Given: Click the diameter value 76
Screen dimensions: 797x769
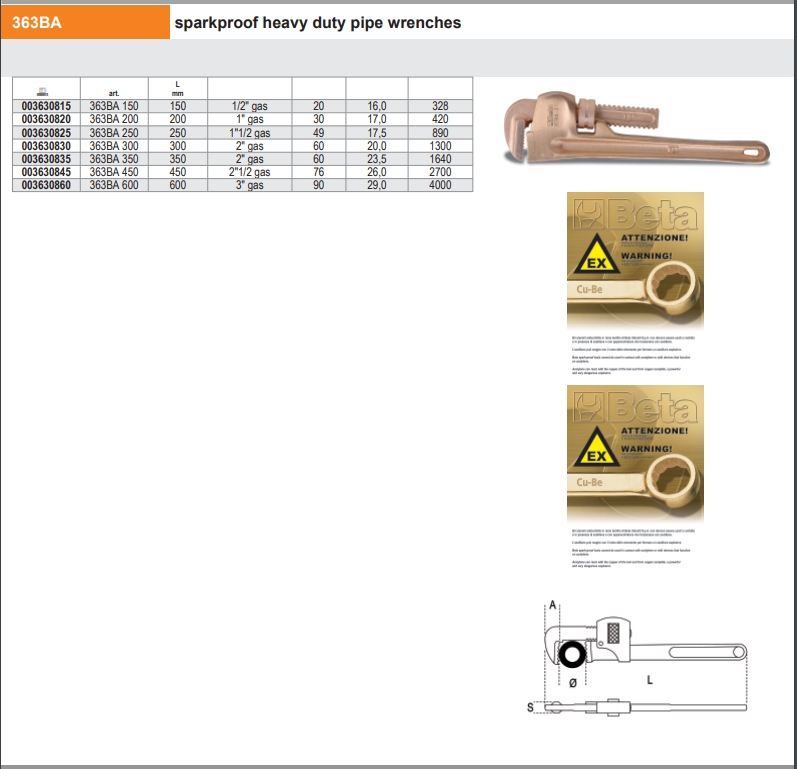Looking at the screenshot, I should [x=319, y=172].
